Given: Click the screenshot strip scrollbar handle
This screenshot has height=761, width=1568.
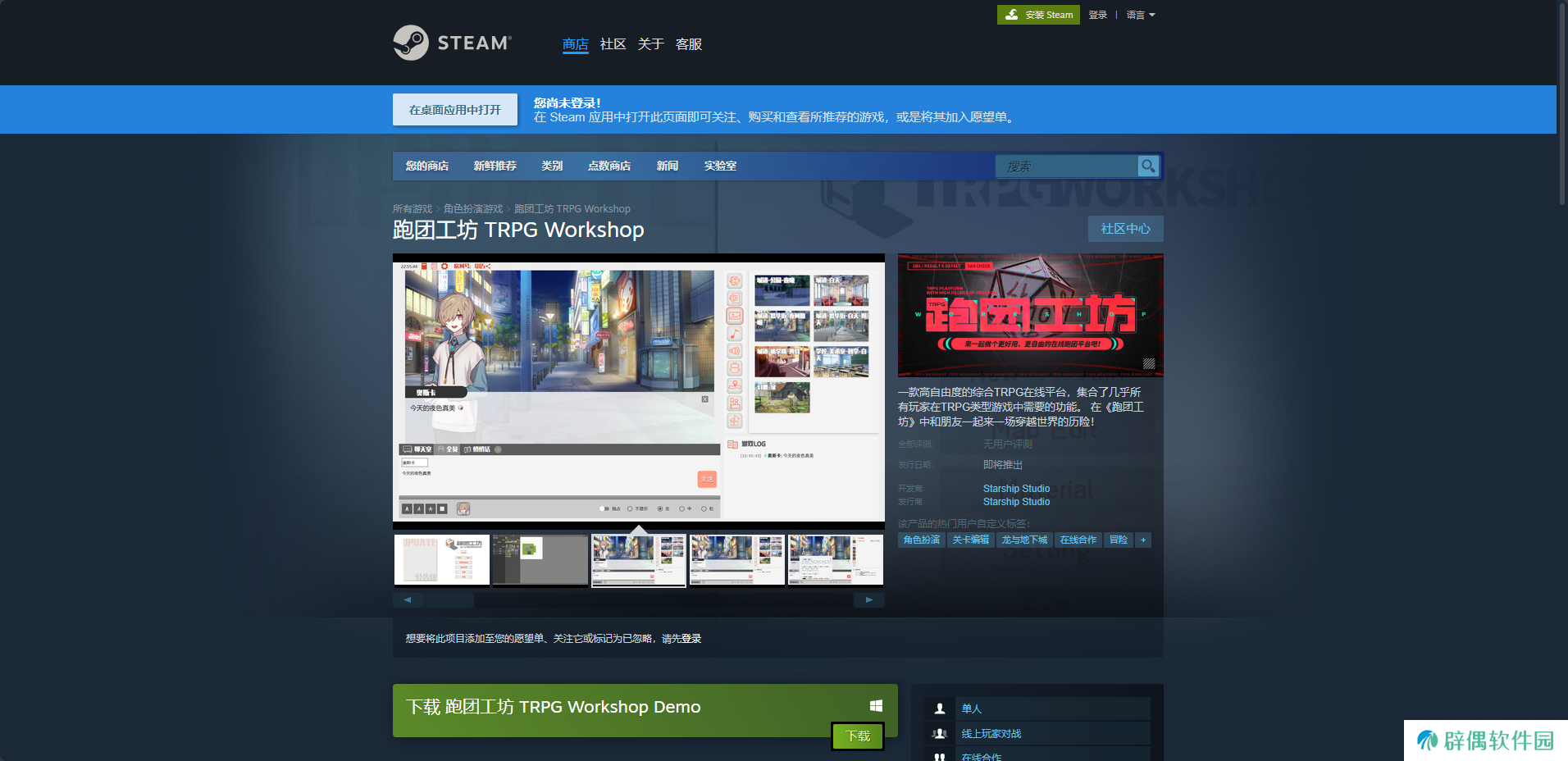Looking at the screenshot, I should point(449,600).
